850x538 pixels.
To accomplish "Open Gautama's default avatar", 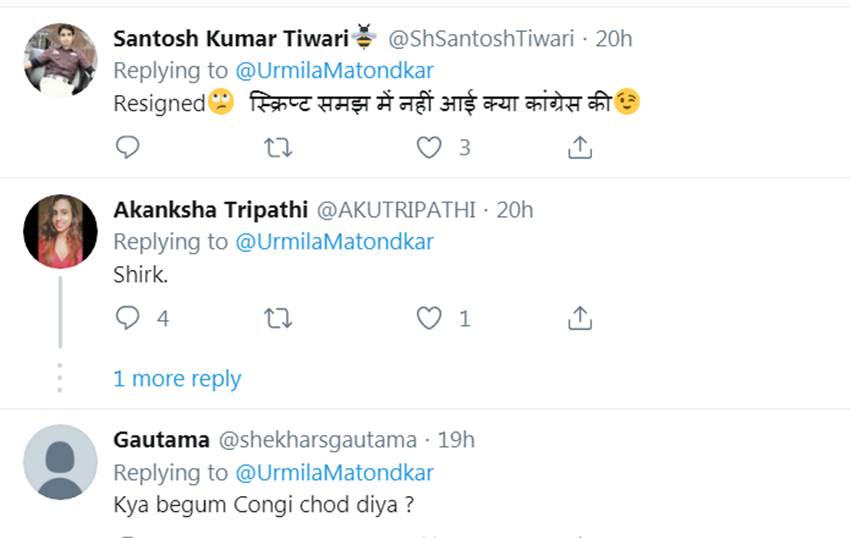I will [60, 461].
